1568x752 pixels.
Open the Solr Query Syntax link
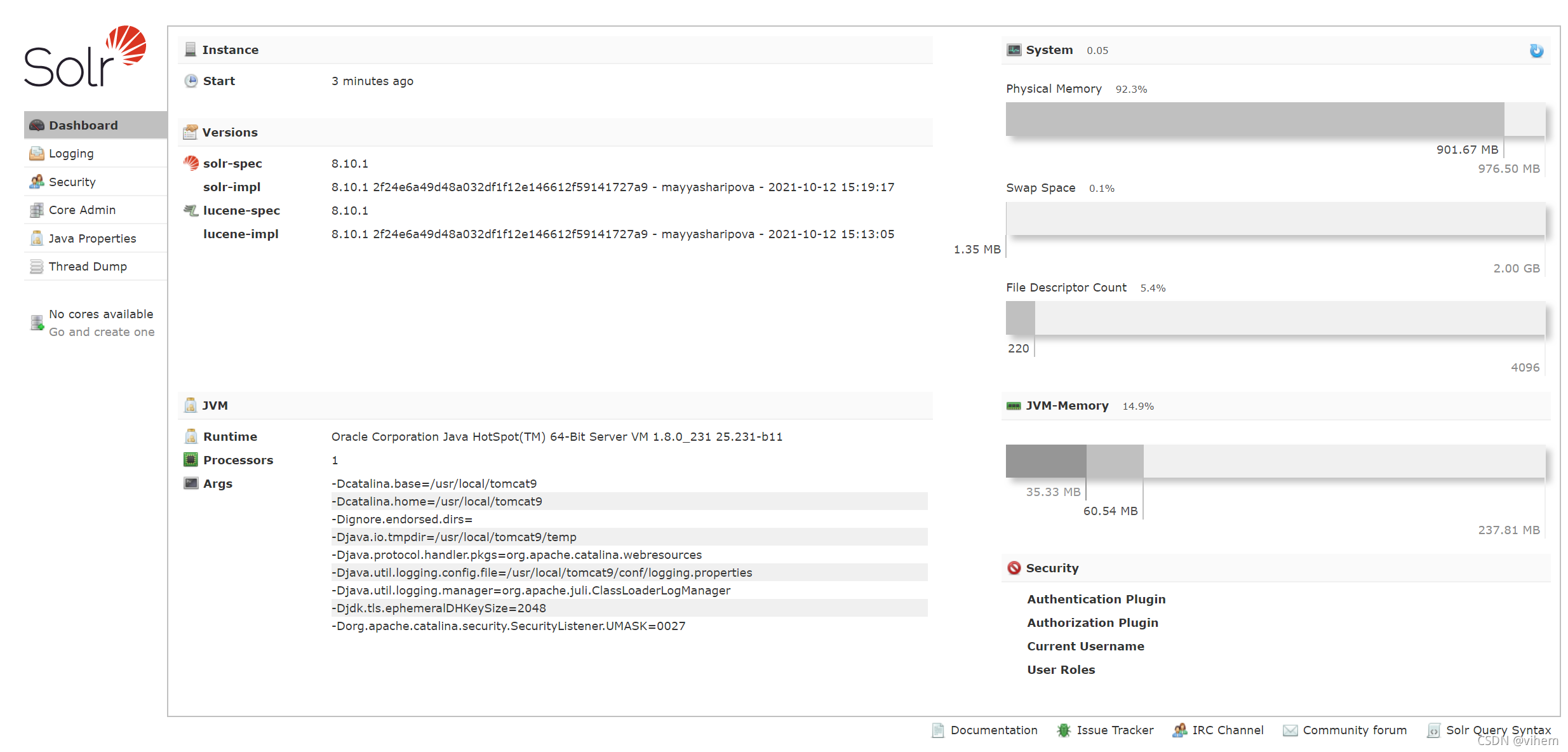pos(1498,730)
